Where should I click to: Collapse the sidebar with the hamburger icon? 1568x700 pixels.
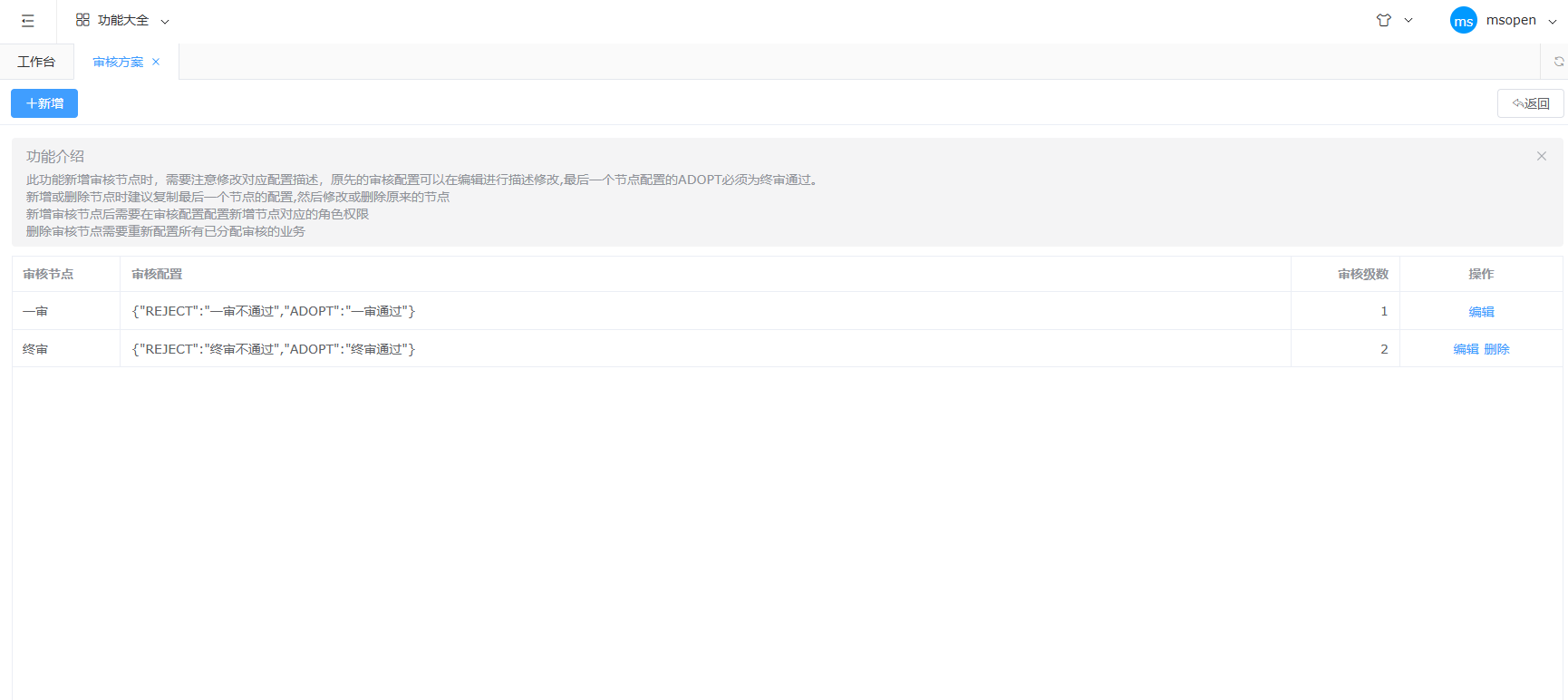(28, 21)
